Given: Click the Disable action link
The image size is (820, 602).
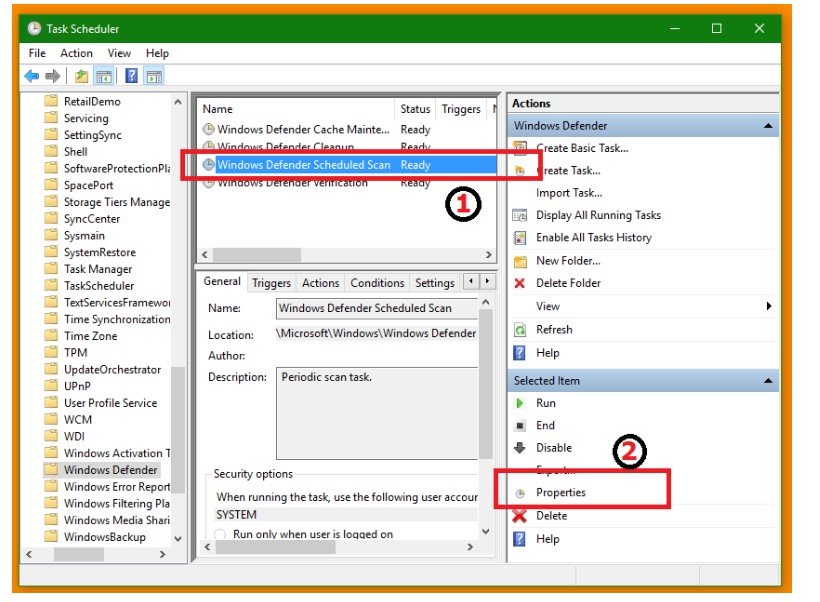Looking at the screenshot, I should (x=554, y=448).
